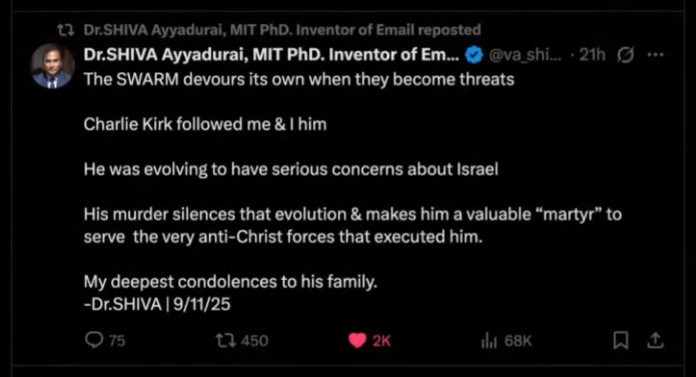The image size is (696, 377).
Task: Open the view analytics bar chart icon
Action: click(x=489, y=341)
